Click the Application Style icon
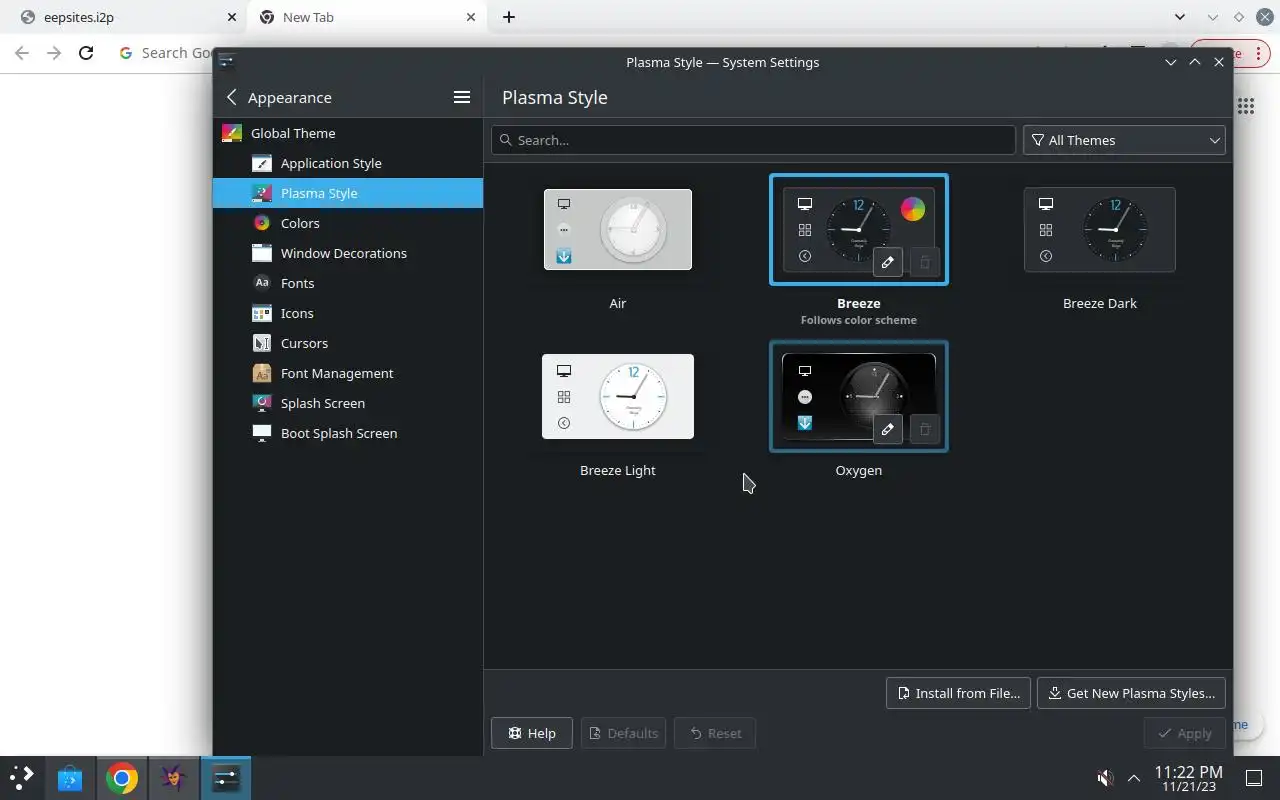 [262, 163]
